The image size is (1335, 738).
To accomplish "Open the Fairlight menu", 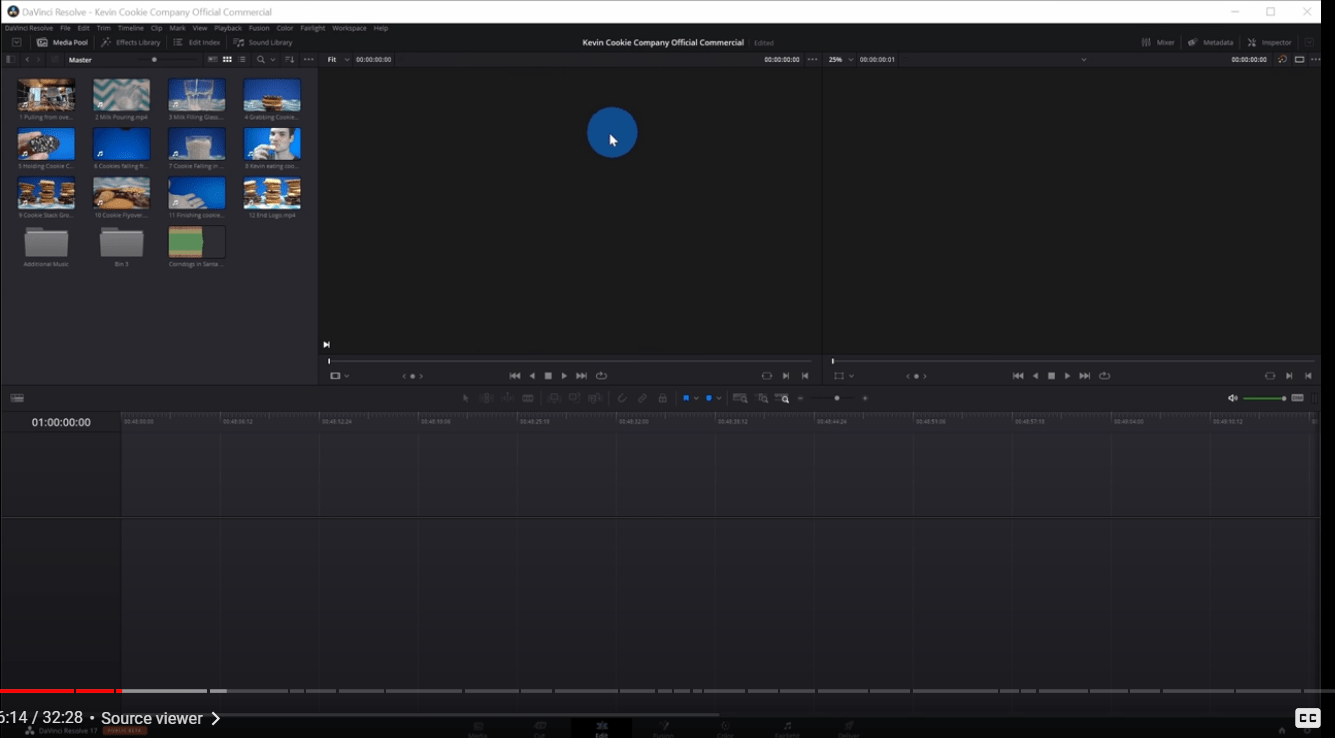I will click(313, 28).
